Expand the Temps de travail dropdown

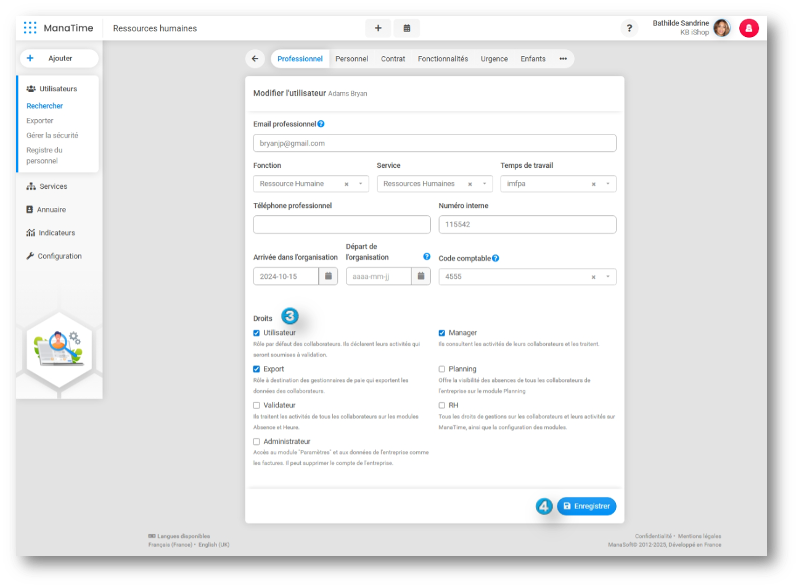click(x=608, y=184)
